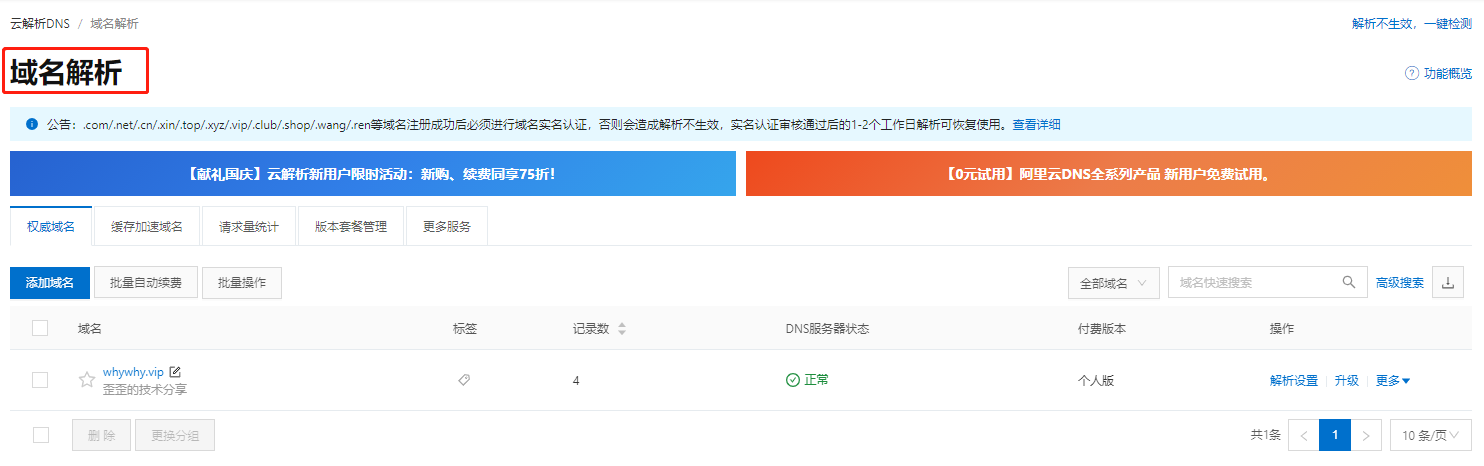The width and height of the screenshot is (1484, 466).
Task: Click the download export icon button
Action: 1447,283
